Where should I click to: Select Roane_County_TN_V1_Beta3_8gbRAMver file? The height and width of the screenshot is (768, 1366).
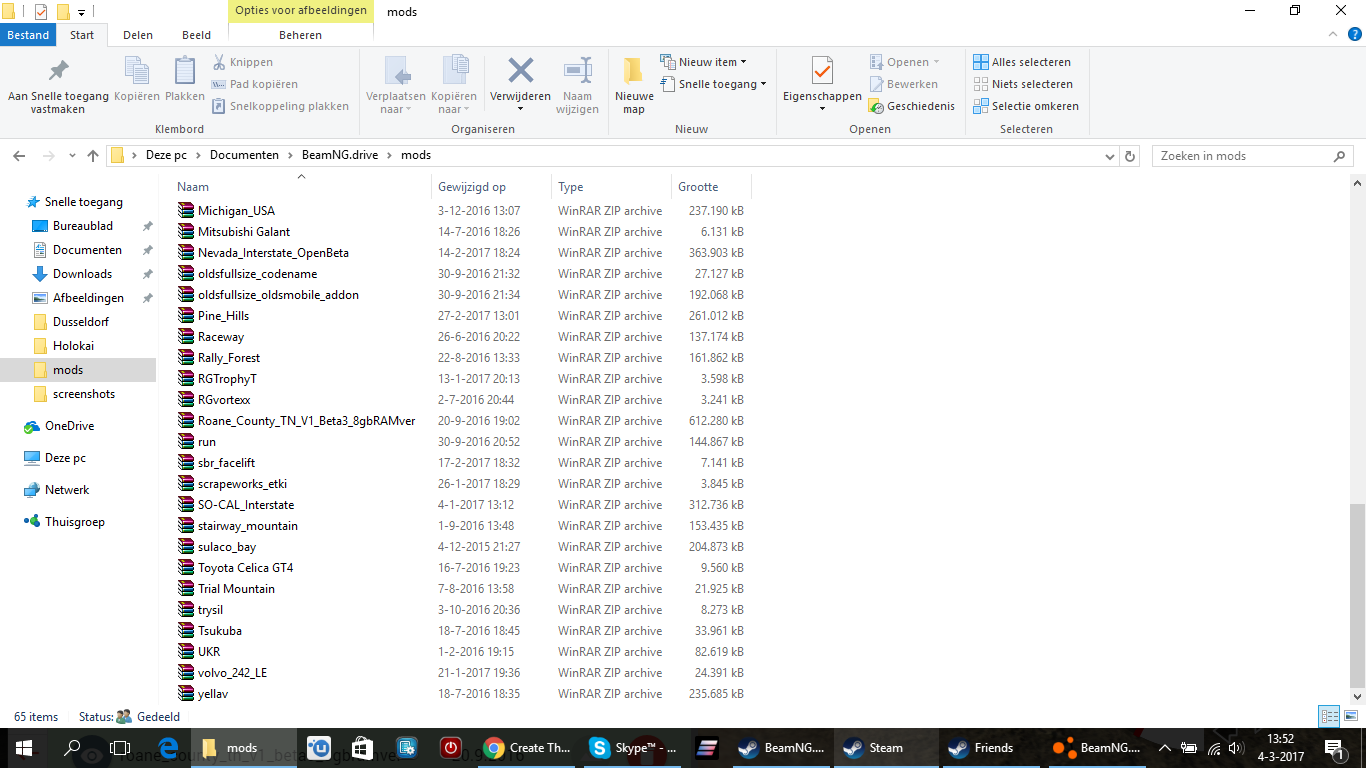(306, 421)
